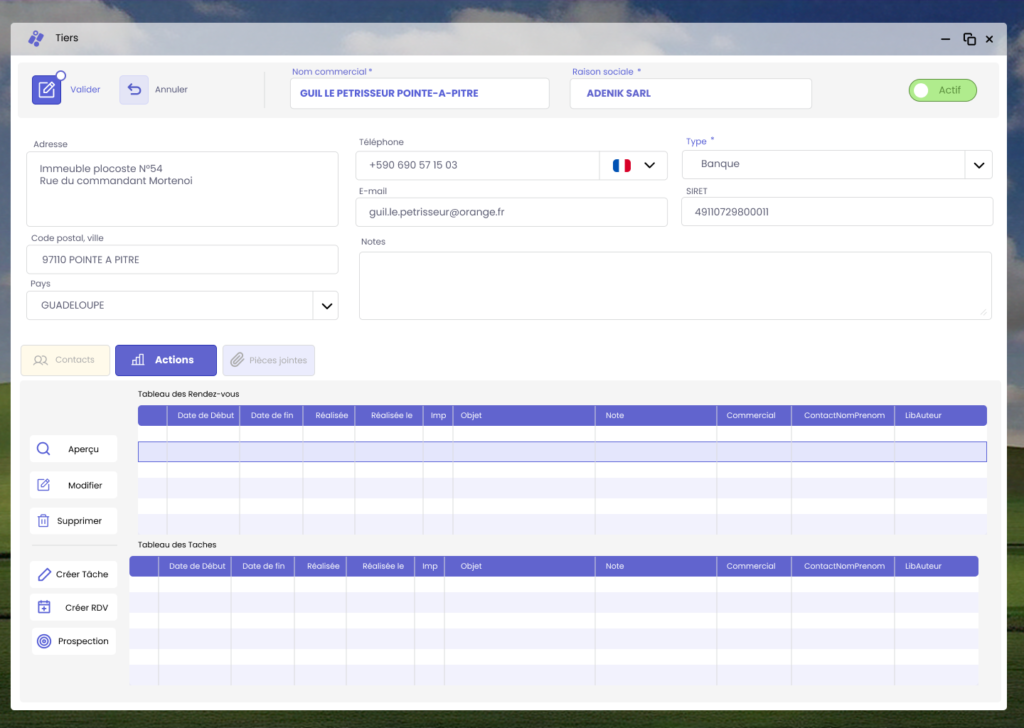The height and width of the screenshot is (728, 1024).
Task: Switch to the Contacts tab
Action: coord(65,360)
